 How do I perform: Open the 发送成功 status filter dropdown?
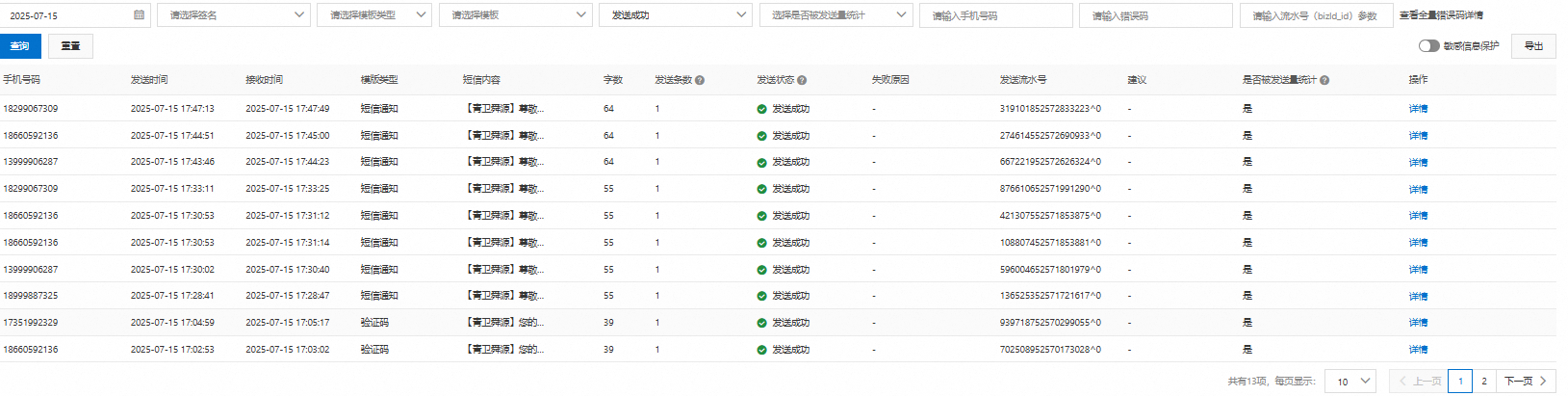(x=675, y=15)
